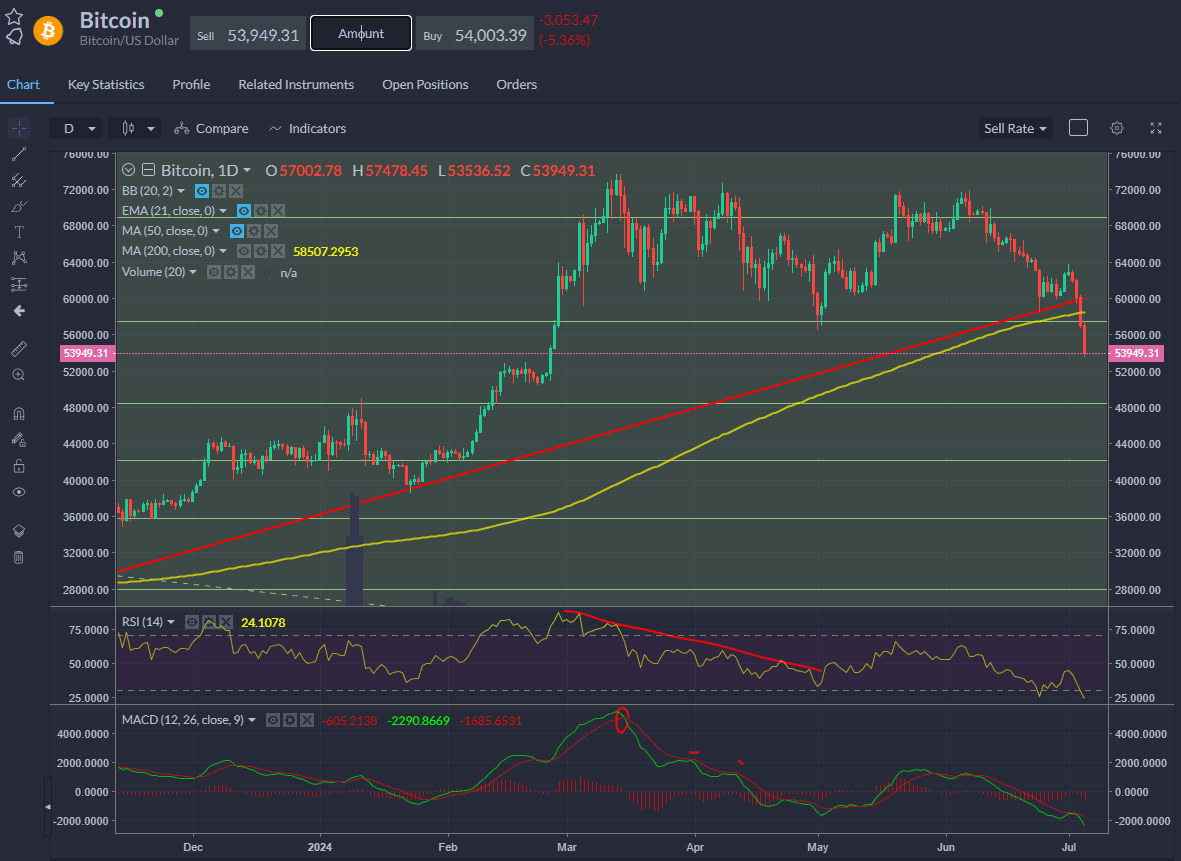Toggle stay-in-drawing-mode pencil lock
Viewport: 1181px width, 861px height.
tap(19, 440)
